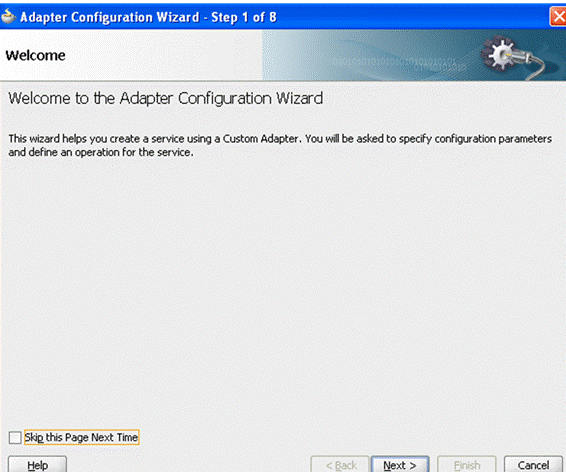
Task: Click the binary digits pattern in banner
Action: click(x=399, y=64)
